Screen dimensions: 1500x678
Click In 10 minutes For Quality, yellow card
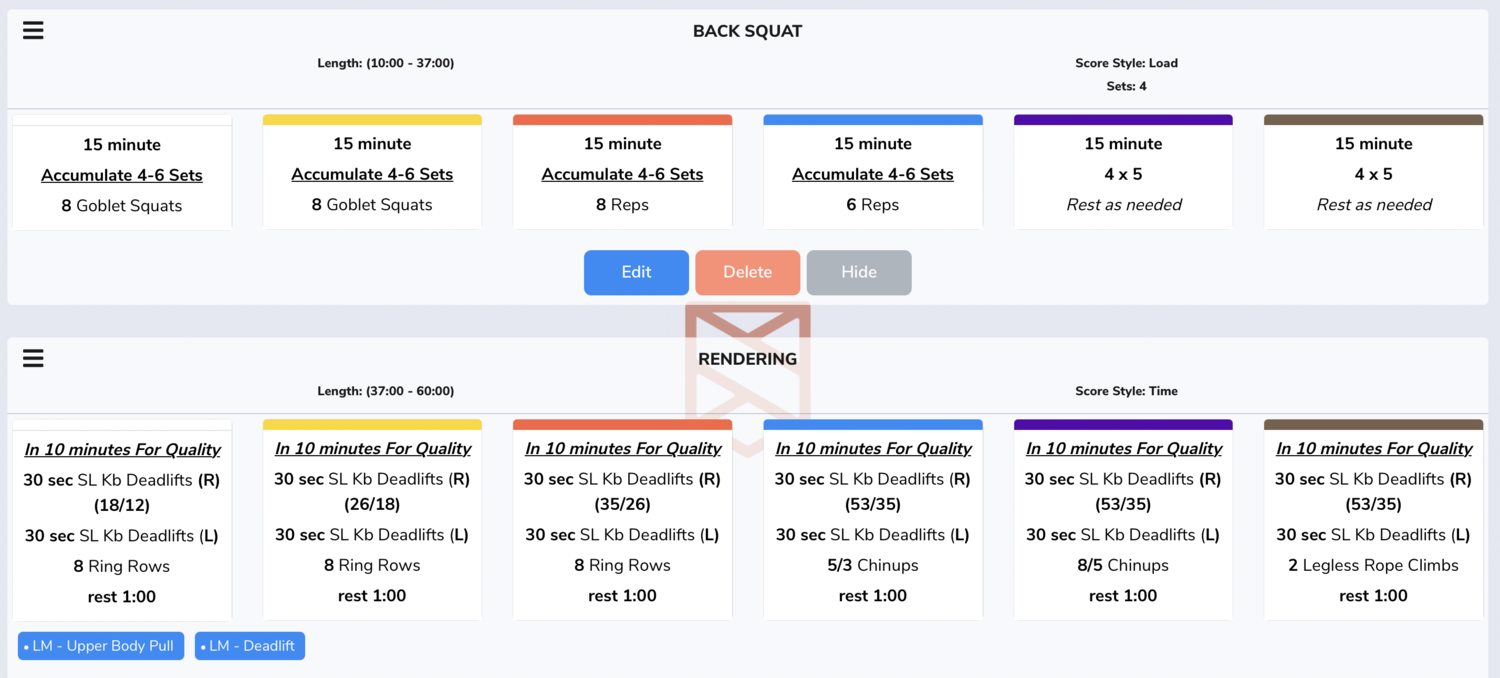click(x=372, y=449)
